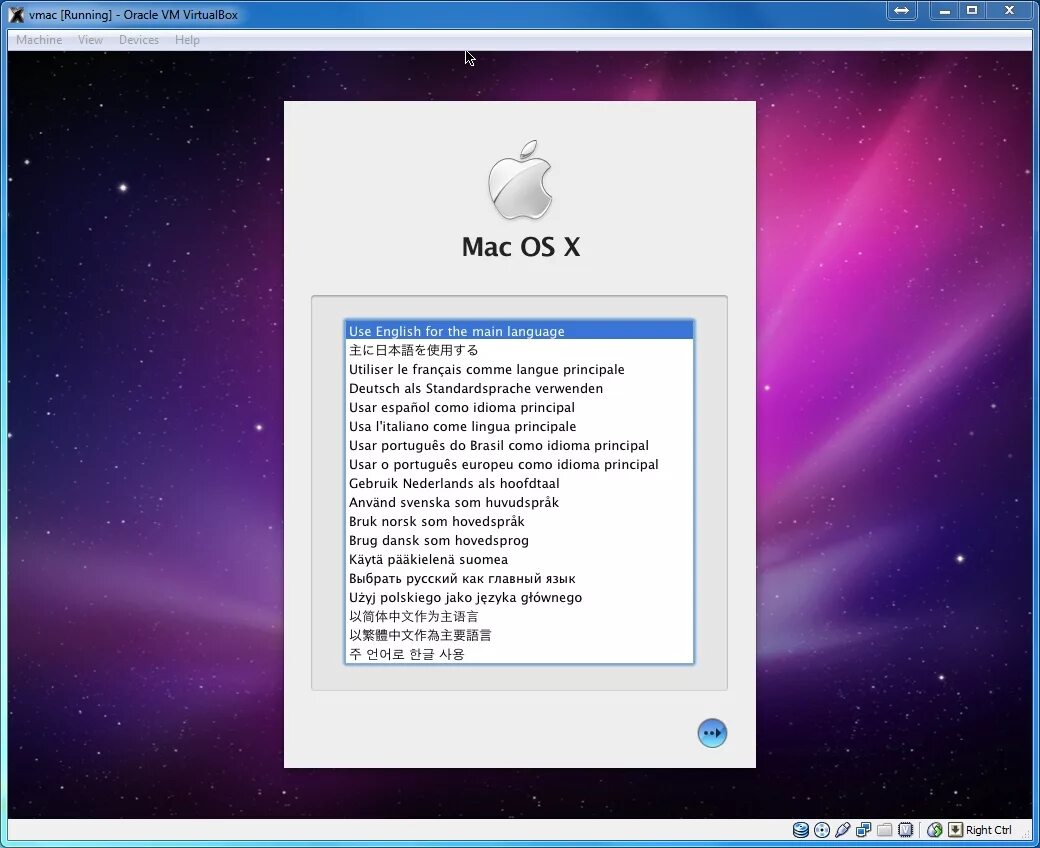This screenshot has height=848, width=1040.
Task: Minimize the VirtualBox window
Action: click(944, 10)
